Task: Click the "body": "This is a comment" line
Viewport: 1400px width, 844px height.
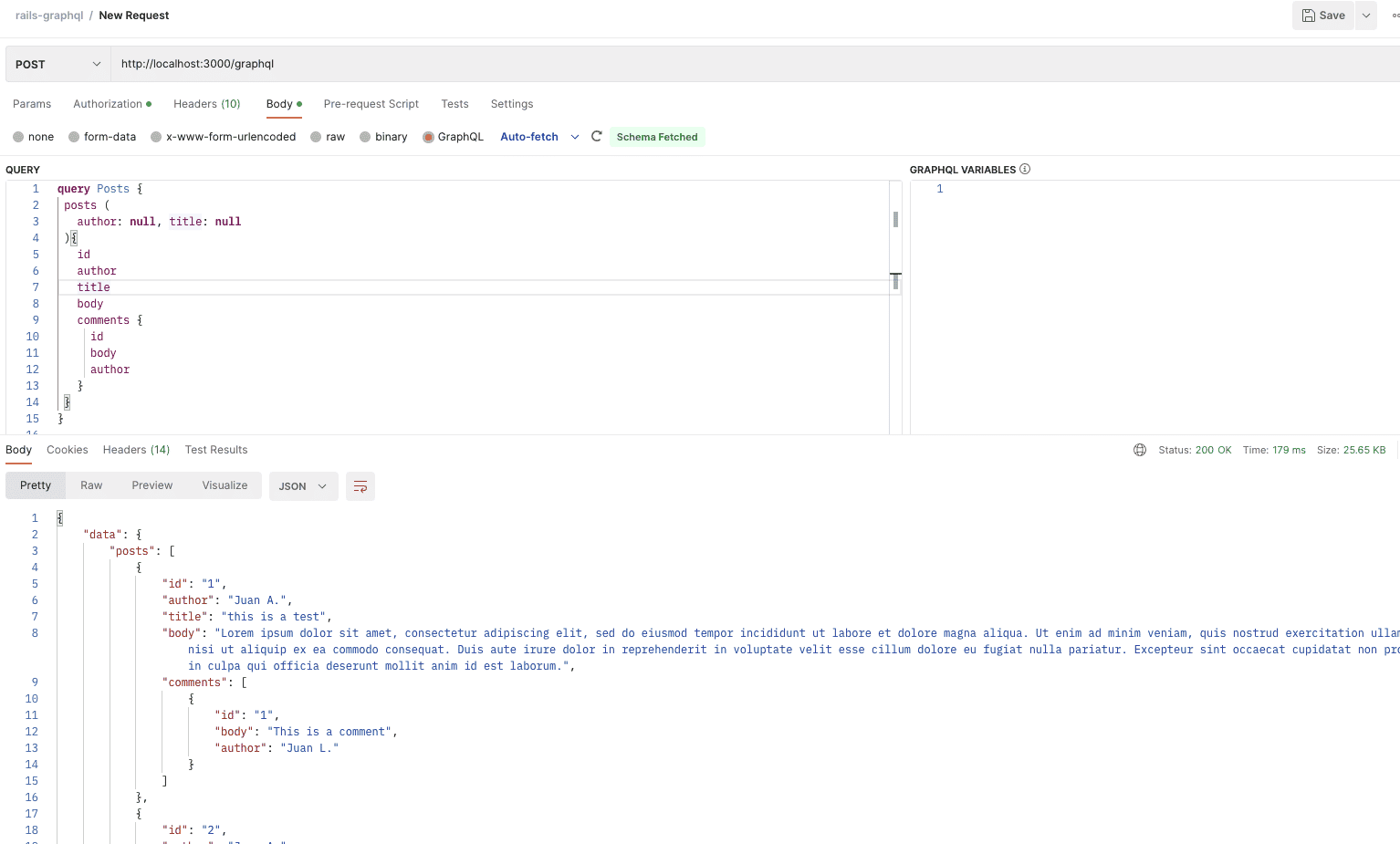Action: coord(306,732)
